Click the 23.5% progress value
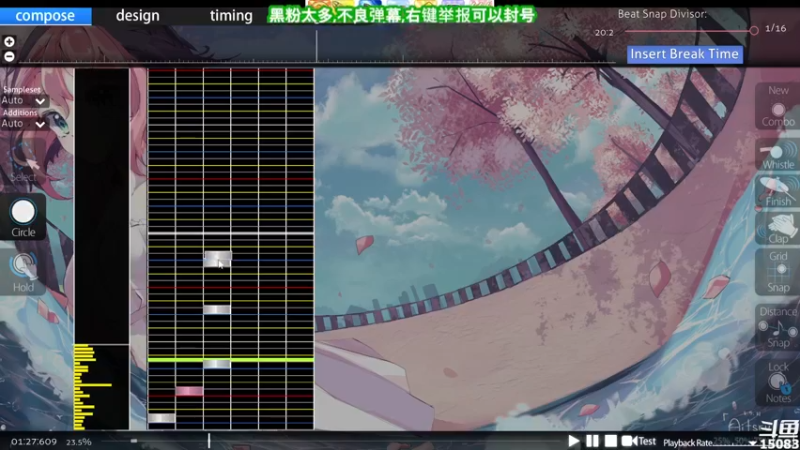Image resolution: width=800 pixels, height=450 pixels. click(79, 442)
